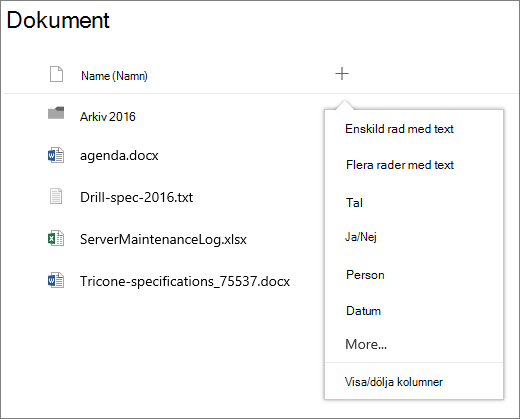520x419 pixels.
Task: Open the agenda.docx file
Action: point(119,156)
